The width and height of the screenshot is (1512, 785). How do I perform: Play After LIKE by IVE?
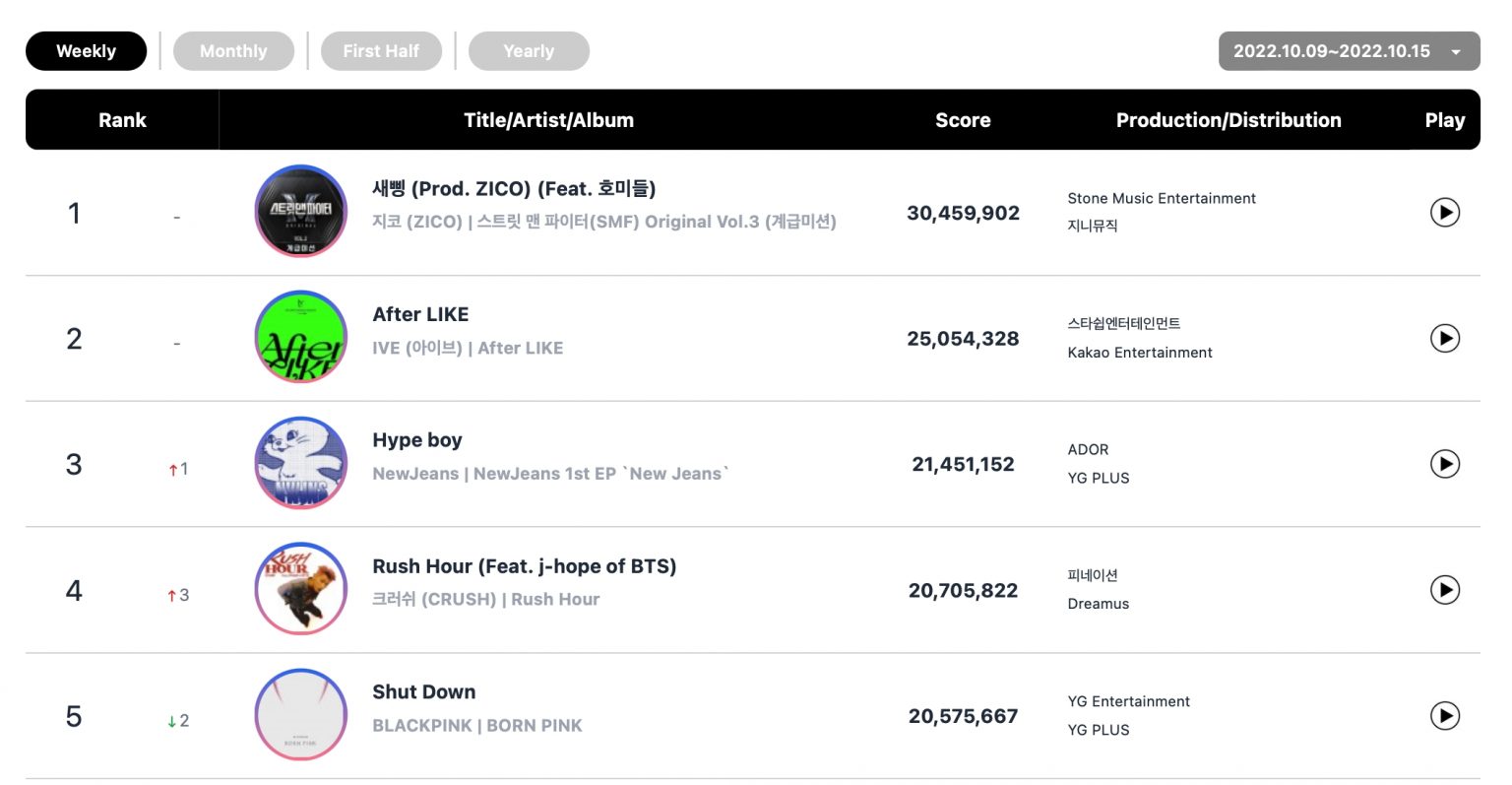click(1444, 338)
